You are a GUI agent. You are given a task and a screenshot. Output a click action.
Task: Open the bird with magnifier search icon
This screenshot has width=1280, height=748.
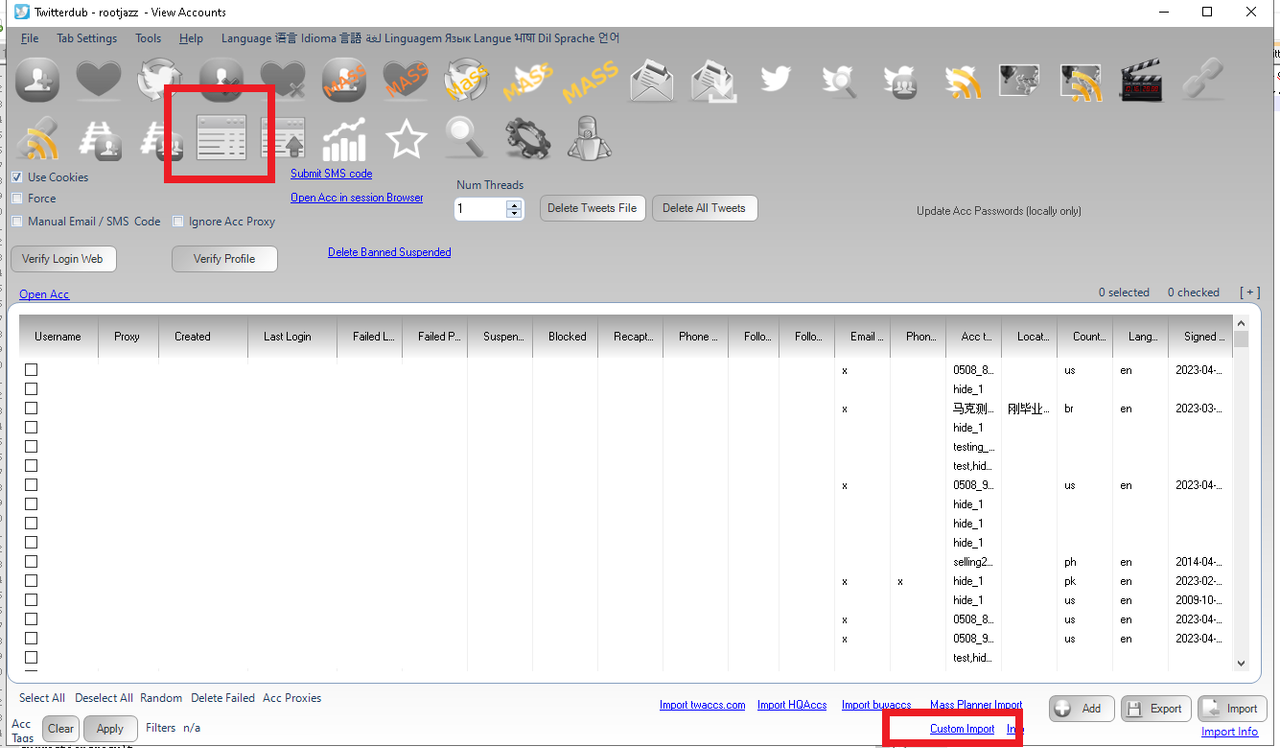(x=838, y=81)
